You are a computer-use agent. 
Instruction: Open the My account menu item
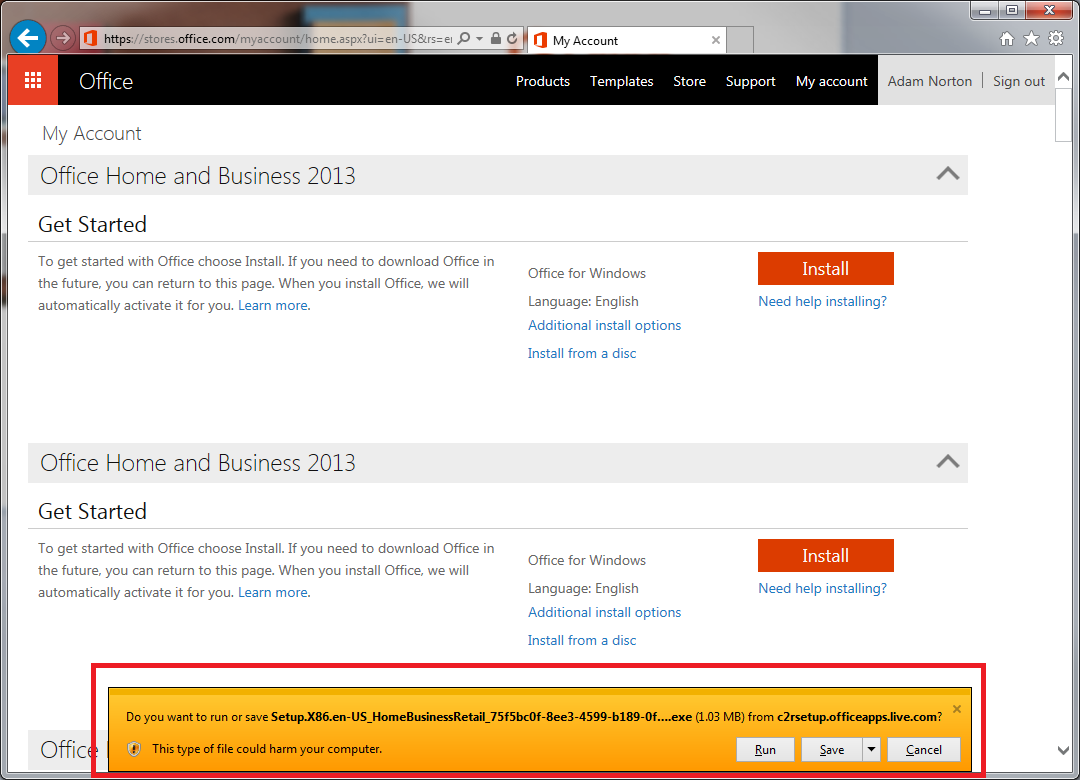[831, 81]
